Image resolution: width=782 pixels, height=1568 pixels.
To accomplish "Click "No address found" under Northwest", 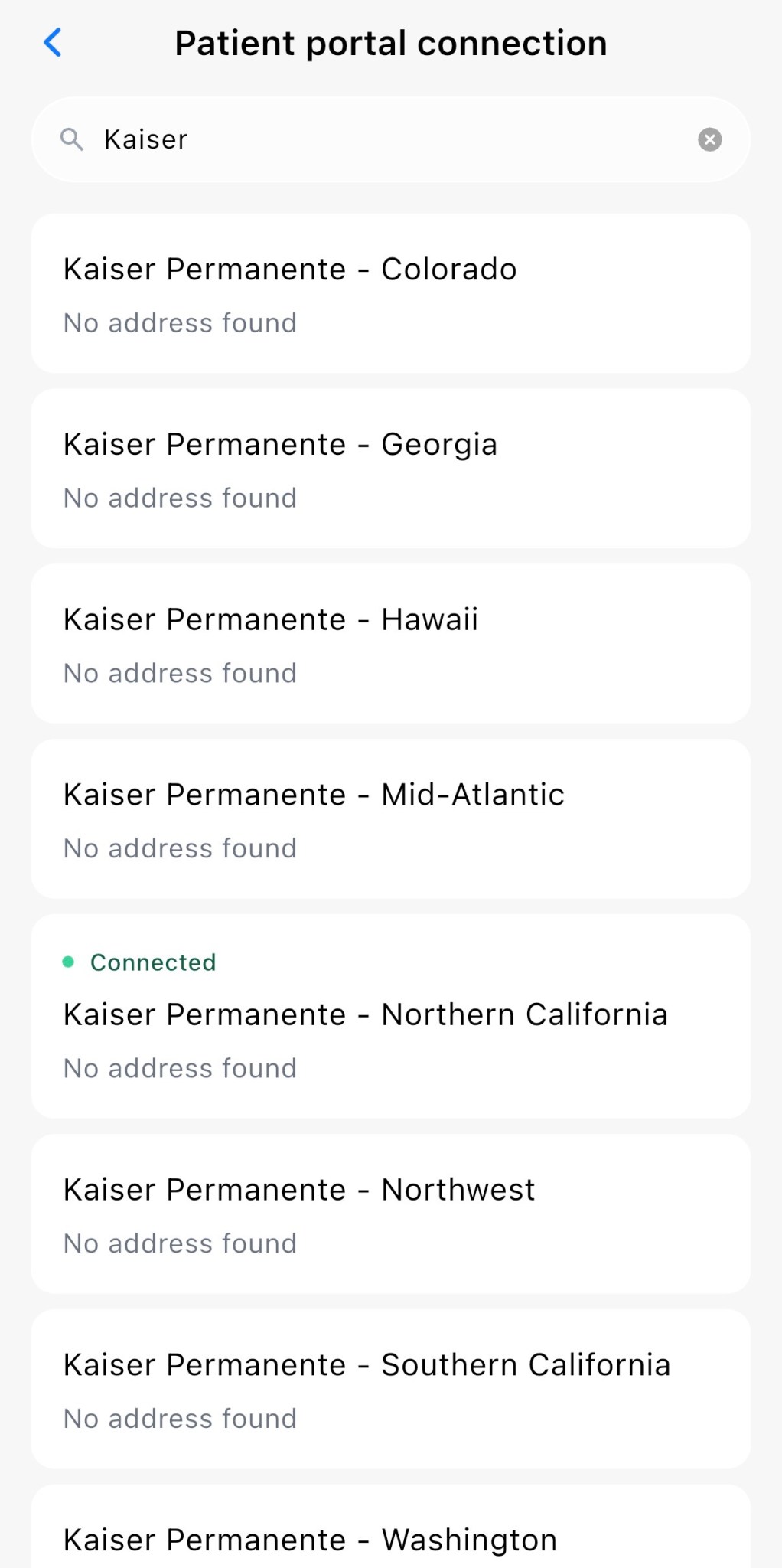I will click(180, 1244).
